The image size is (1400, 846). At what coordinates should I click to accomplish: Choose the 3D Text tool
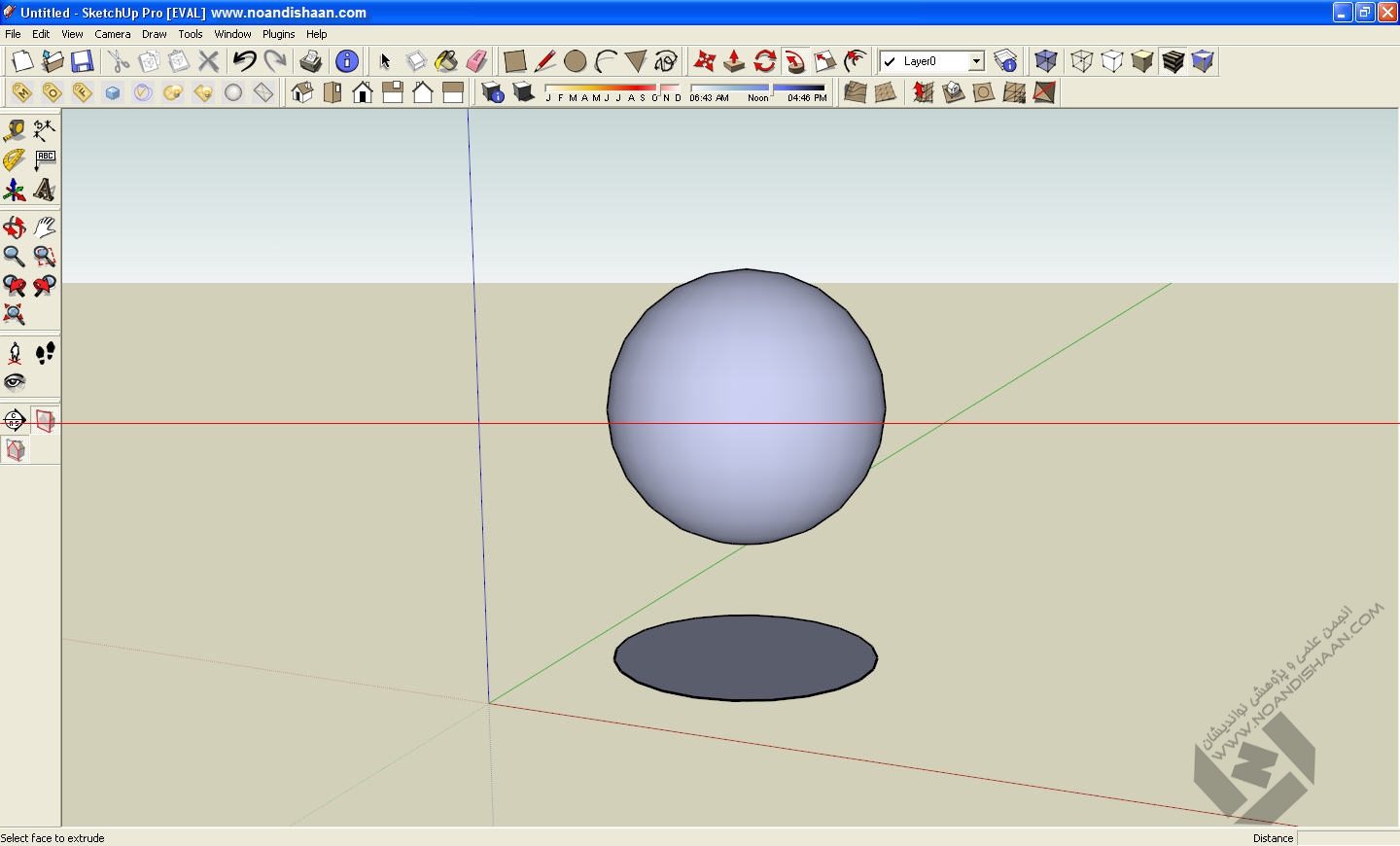click(x=45, y=191)
